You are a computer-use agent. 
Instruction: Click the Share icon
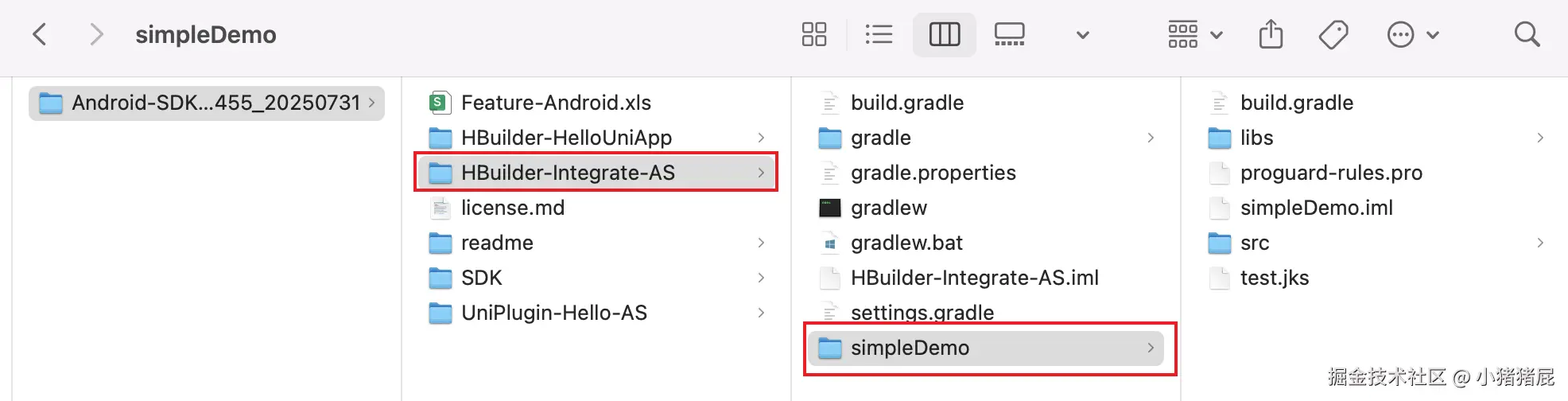[1271, 34]
